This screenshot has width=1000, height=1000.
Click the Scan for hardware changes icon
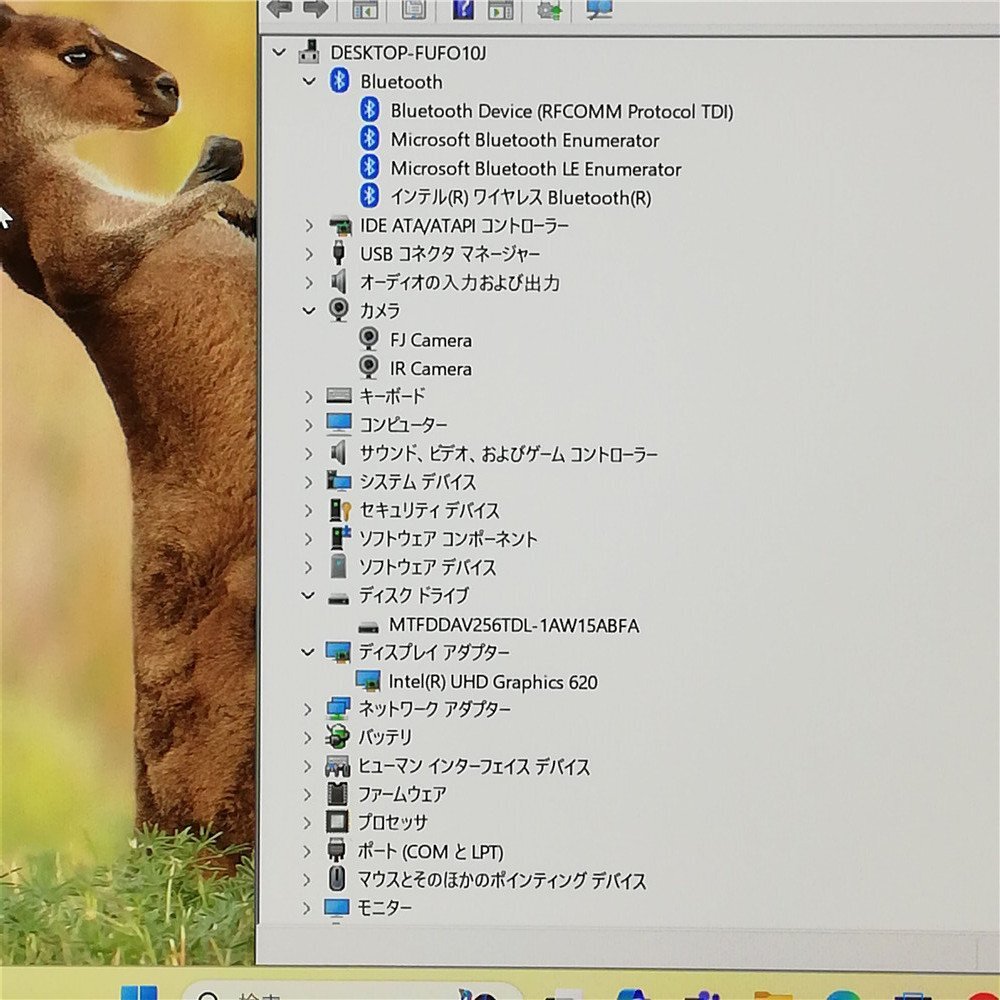[600, 9]
